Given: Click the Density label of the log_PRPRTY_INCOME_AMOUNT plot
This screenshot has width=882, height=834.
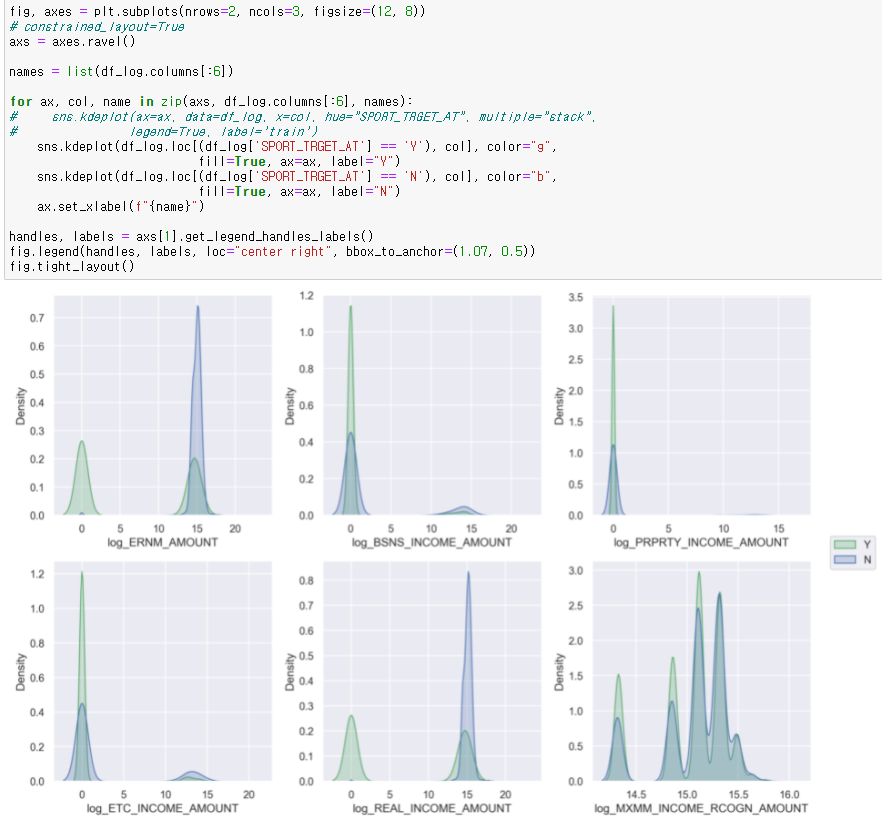Looking at the screenshot, I should (x=560, y=406).
